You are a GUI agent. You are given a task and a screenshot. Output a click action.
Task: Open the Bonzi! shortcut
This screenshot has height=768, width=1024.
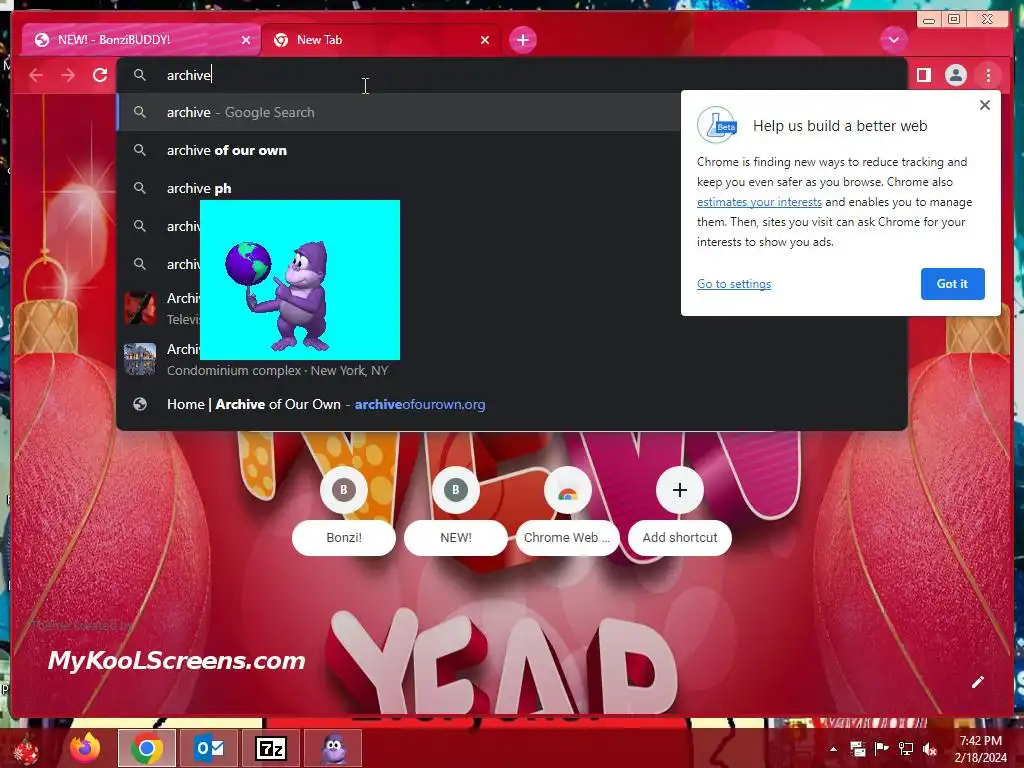pos(344,511)
